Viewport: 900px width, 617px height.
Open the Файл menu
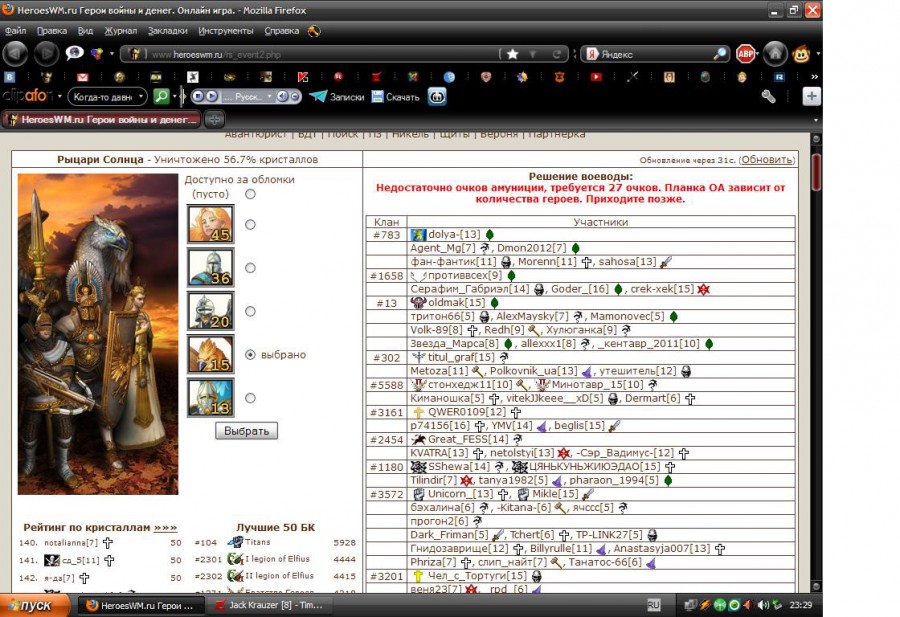coord(15,31)
